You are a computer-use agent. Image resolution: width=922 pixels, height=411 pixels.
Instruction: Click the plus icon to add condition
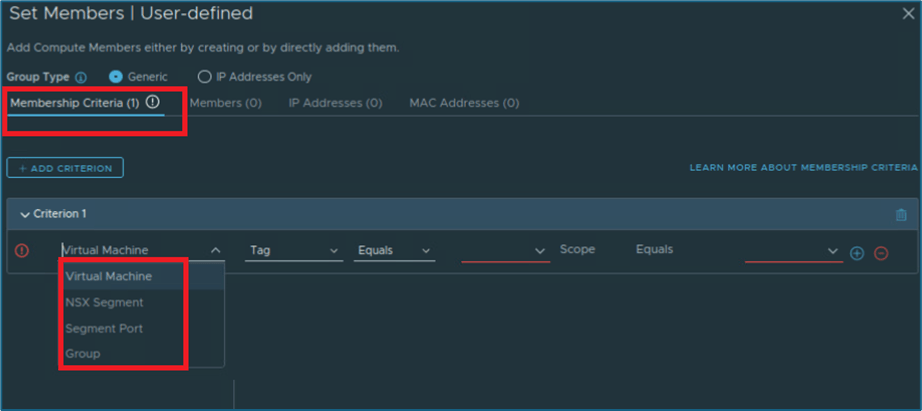[857, 253]
